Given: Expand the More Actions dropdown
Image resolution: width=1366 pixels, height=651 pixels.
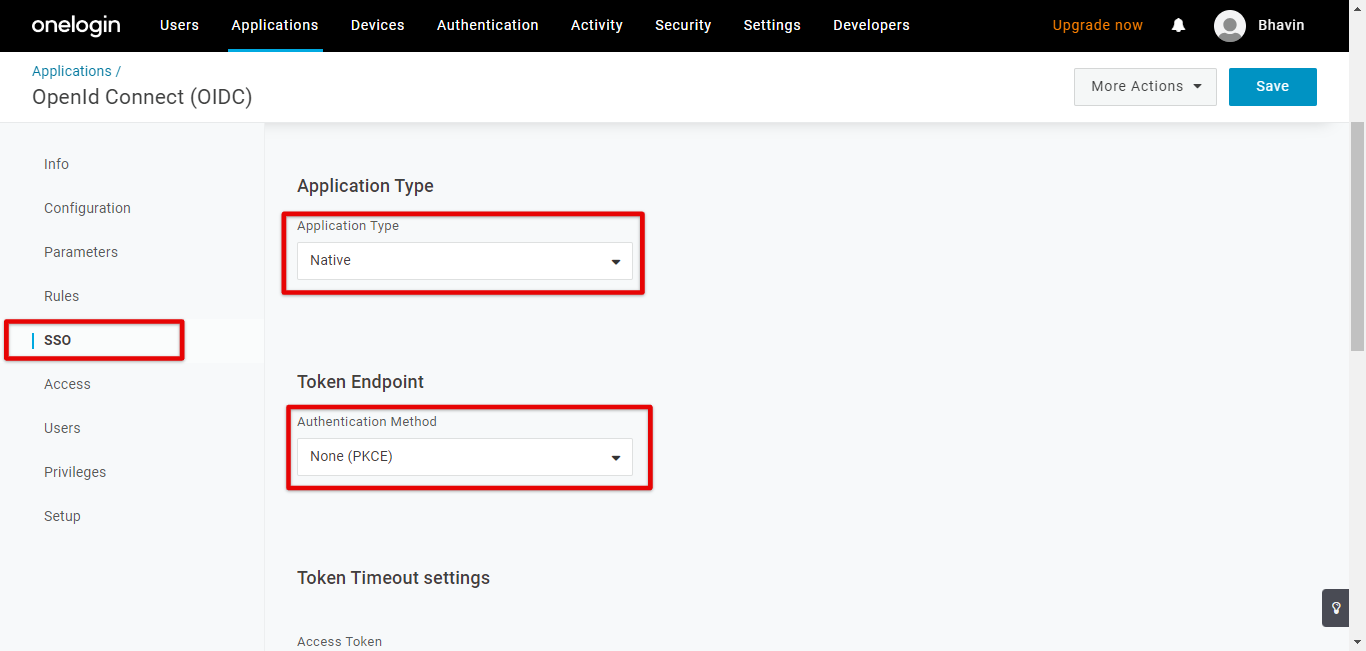Looking at the screenshot, I should [1145, 86].
